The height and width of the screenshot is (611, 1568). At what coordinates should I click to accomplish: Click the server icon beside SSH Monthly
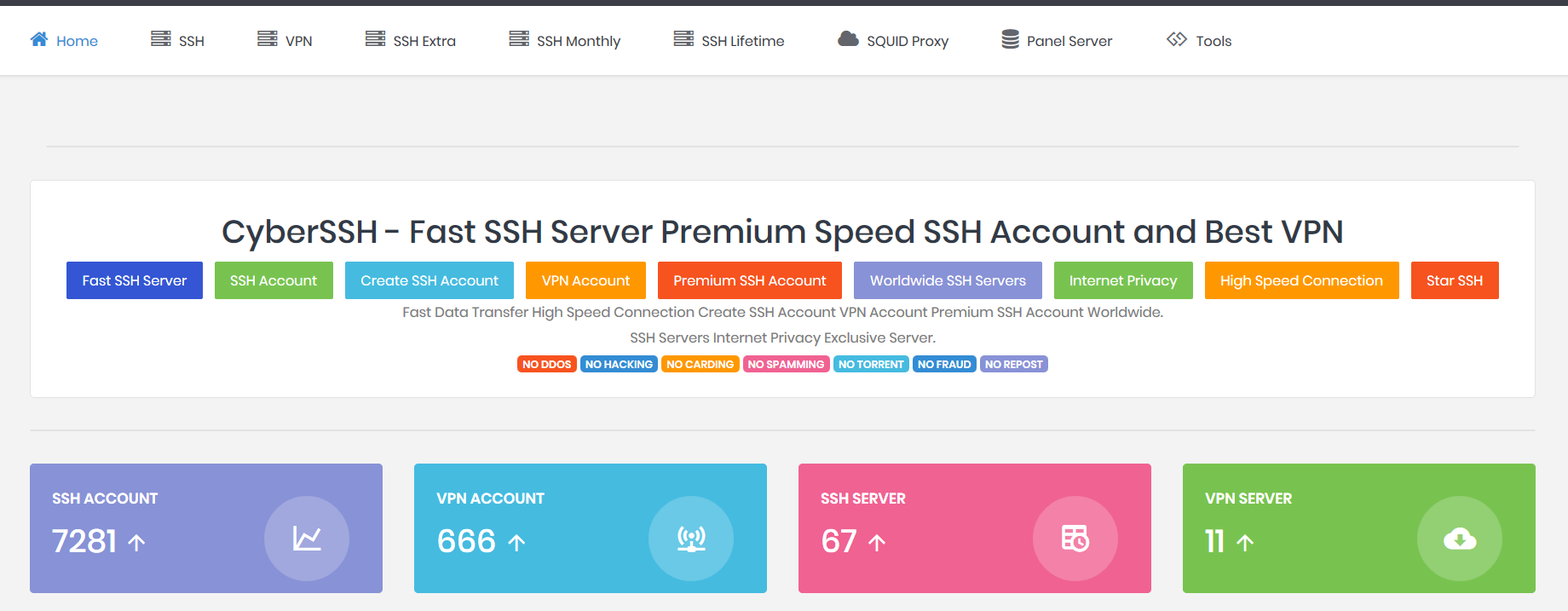tap(519, 38)
